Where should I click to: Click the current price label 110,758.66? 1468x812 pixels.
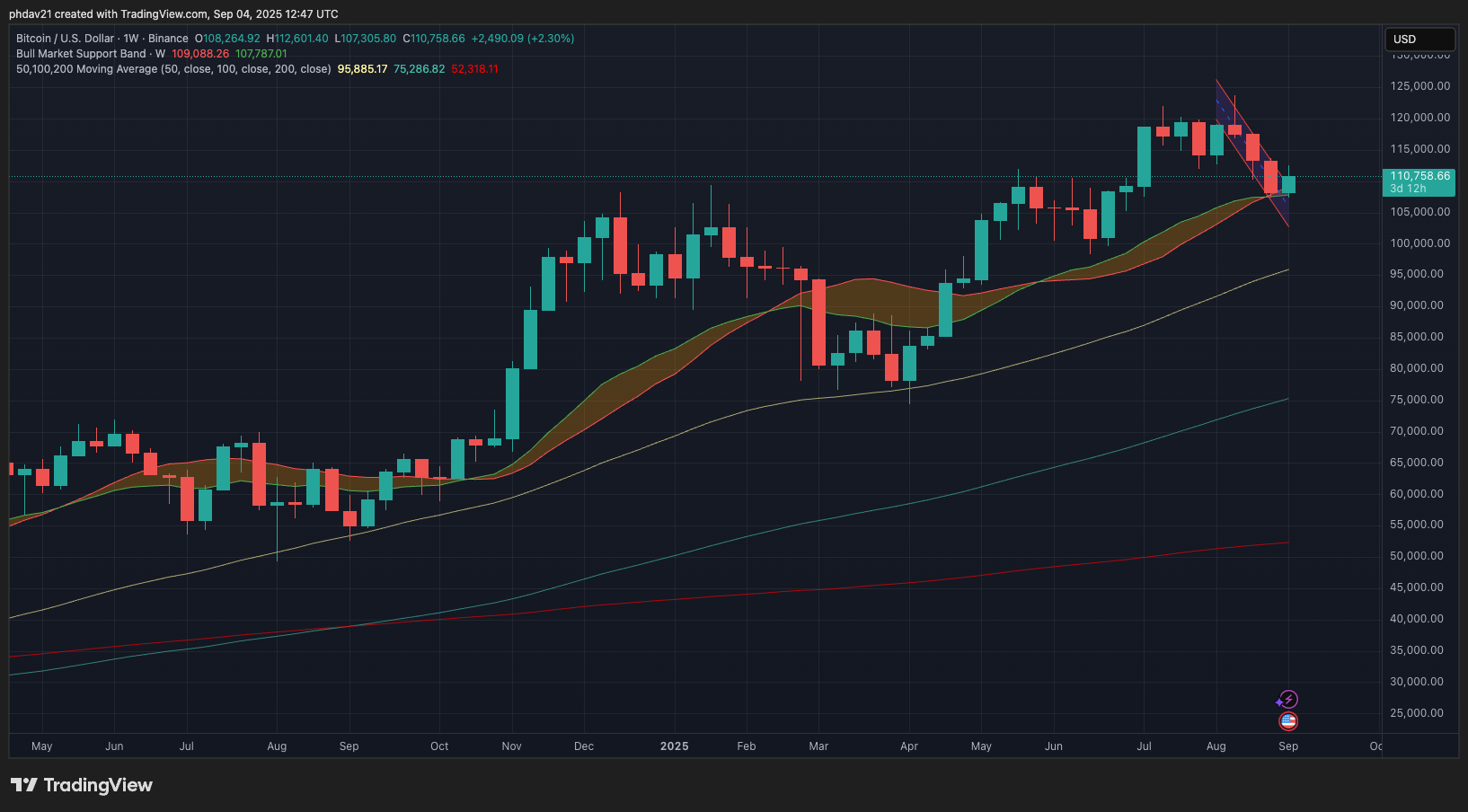(1419, 176)
